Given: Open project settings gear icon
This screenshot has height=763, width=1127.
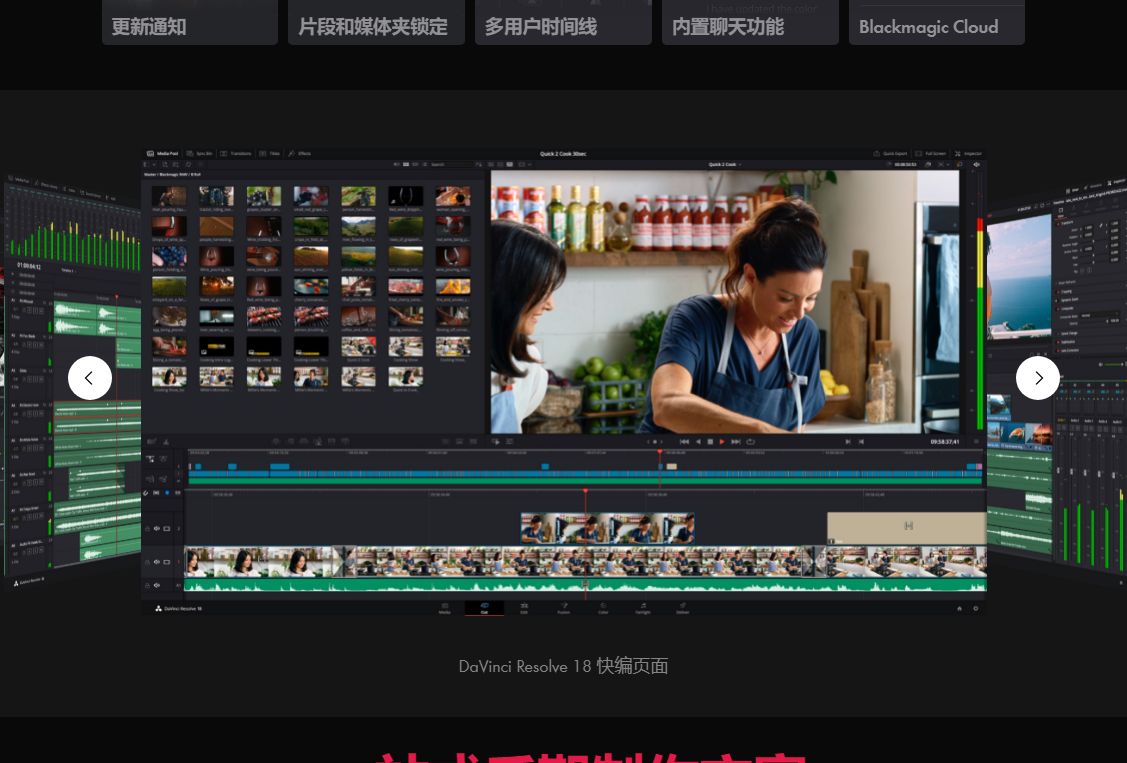Looking at the screenshot, I should pyautogui.click(x=975, y=609).
